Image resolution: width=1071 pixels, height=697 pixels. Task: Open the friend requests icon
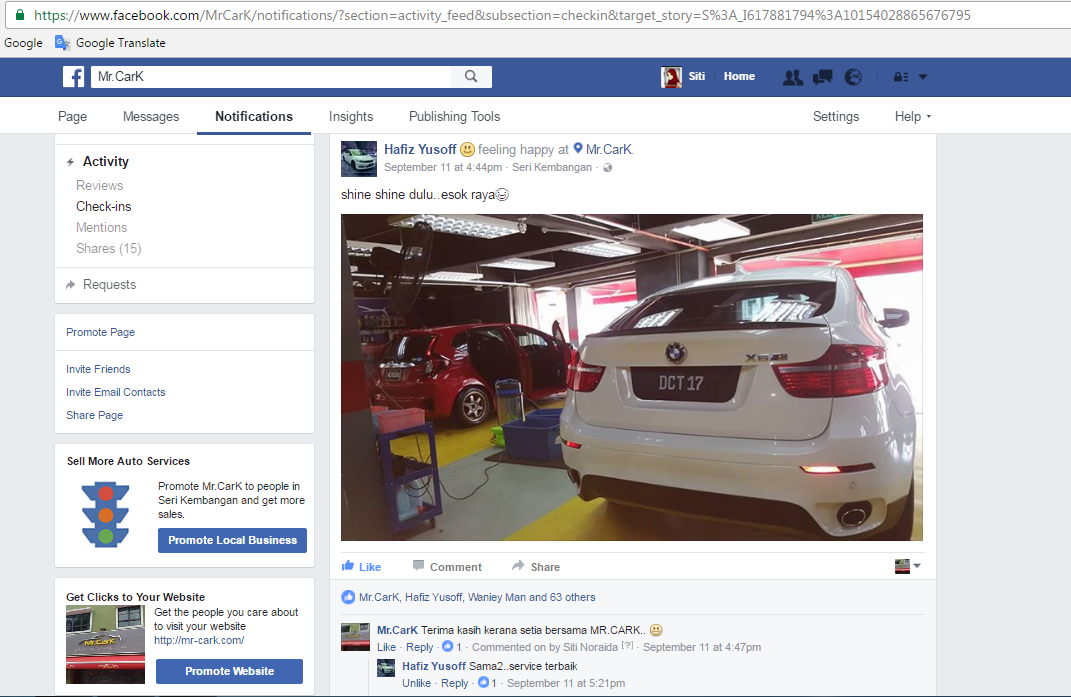pyautogui.click(x=793, y=77)
